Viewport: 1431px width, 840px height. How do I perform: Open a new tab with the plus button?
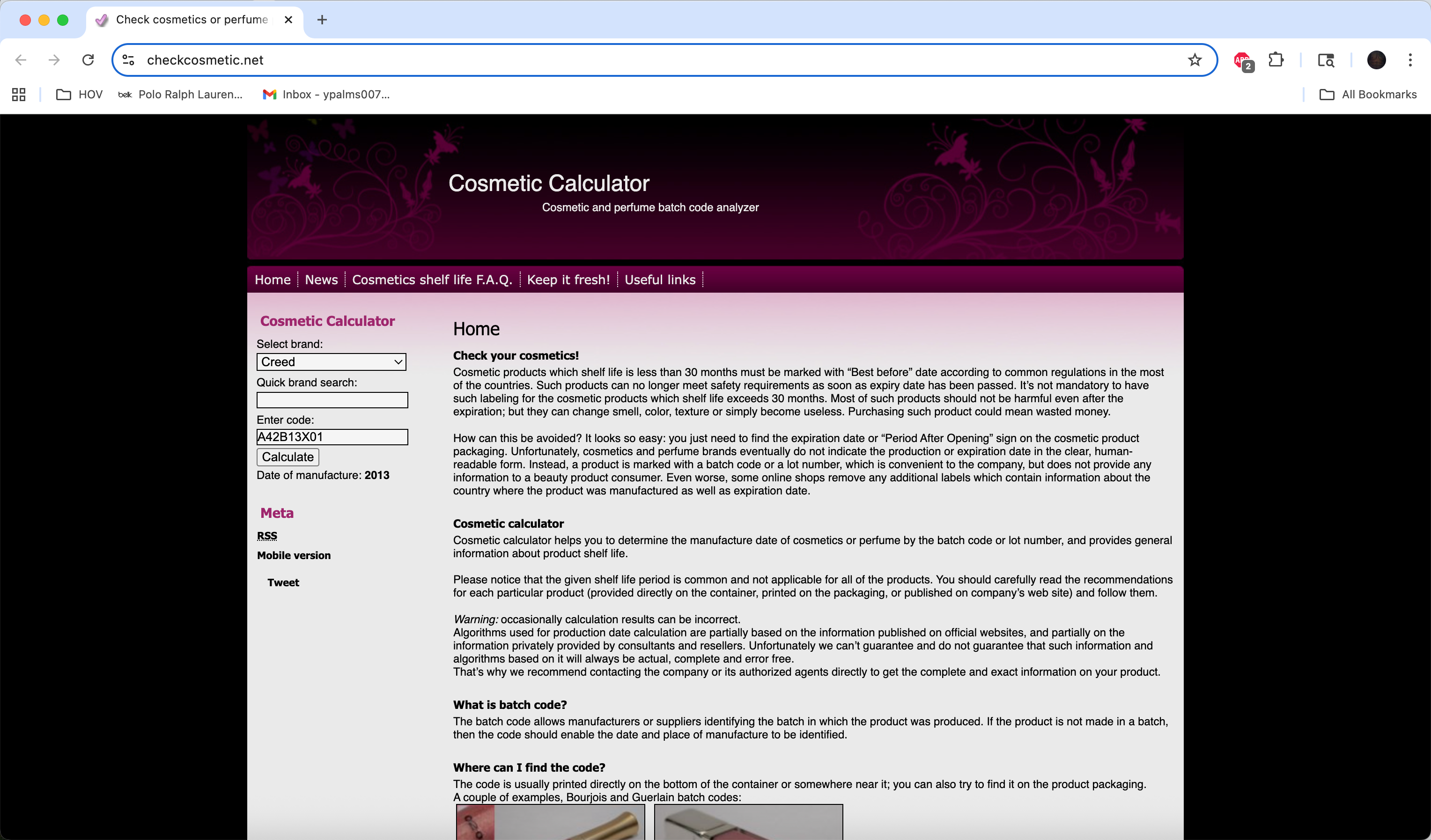[322, 20]
